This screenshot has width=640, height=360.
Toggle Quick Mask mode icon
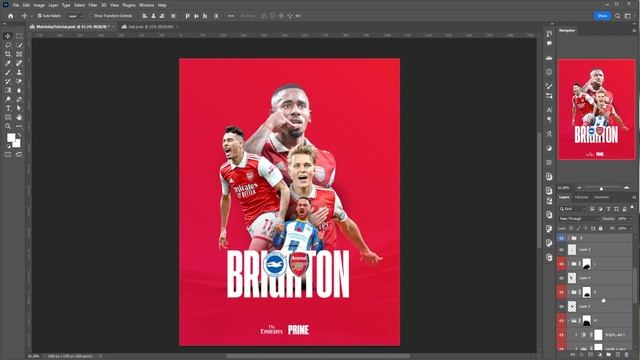tap(8, 155)
